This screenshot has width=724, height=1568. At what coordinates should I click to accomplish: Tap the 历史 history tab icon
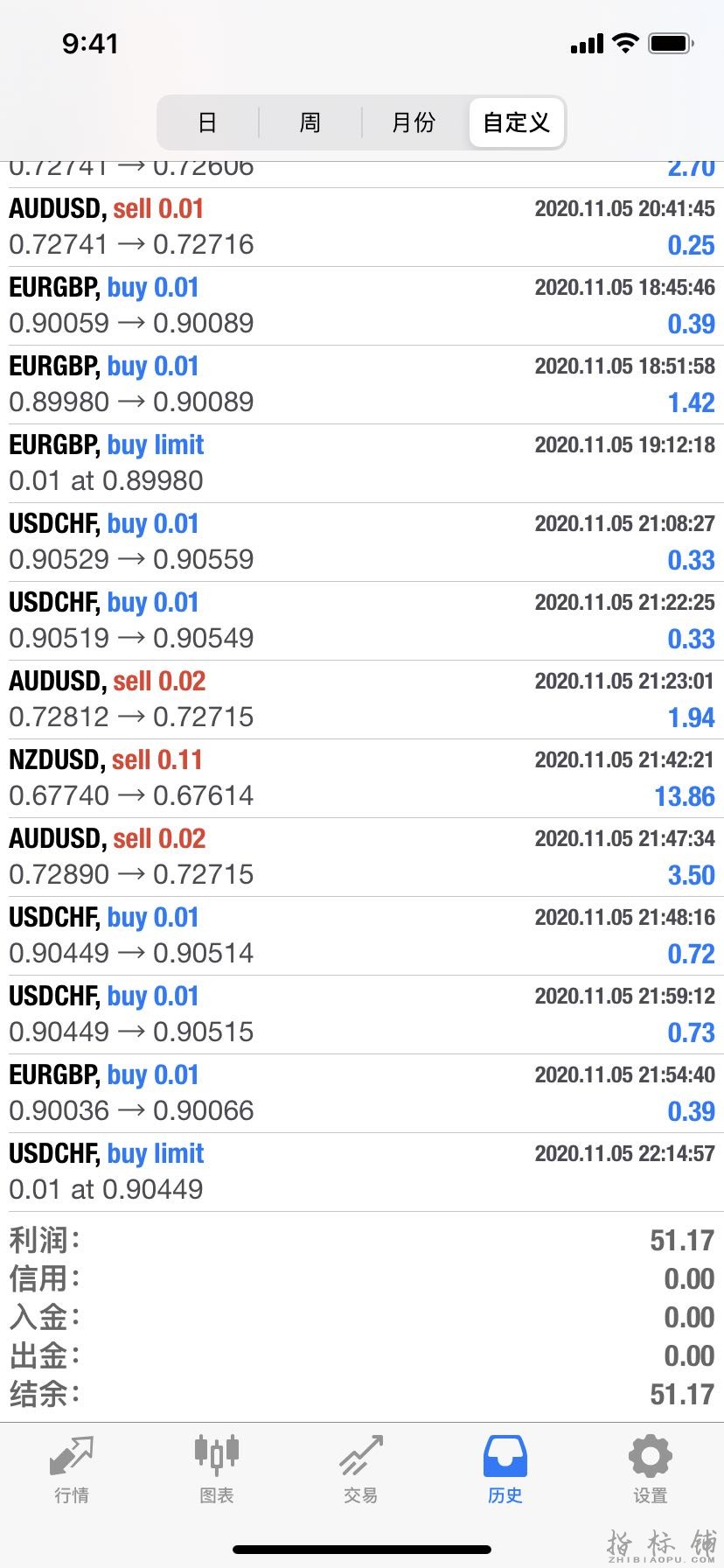tap(505, 1457)
